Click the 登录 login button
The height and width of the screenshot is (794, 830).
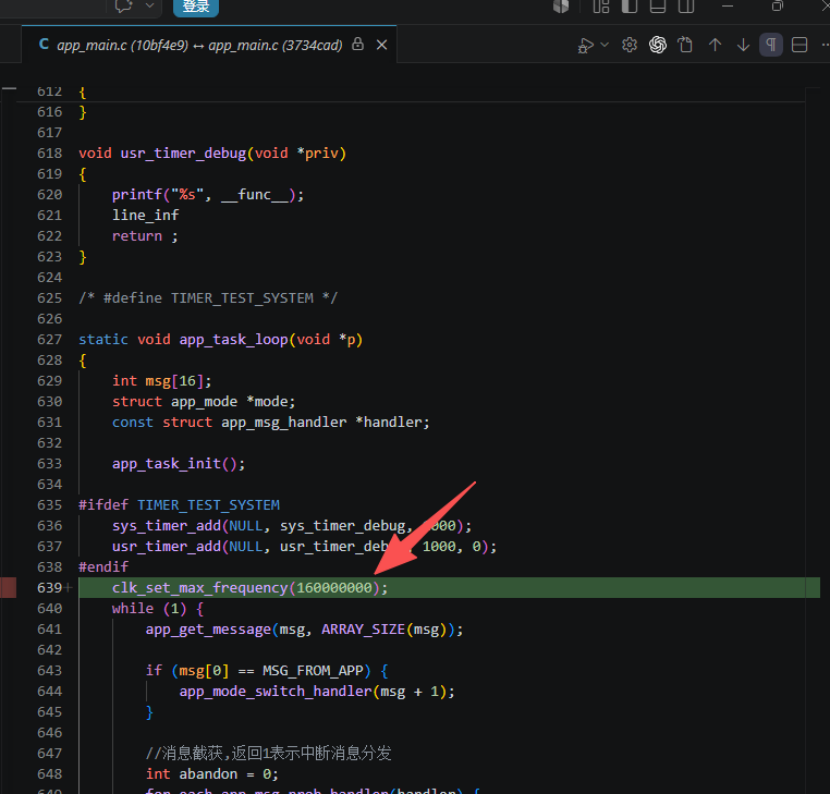(196, 6)
